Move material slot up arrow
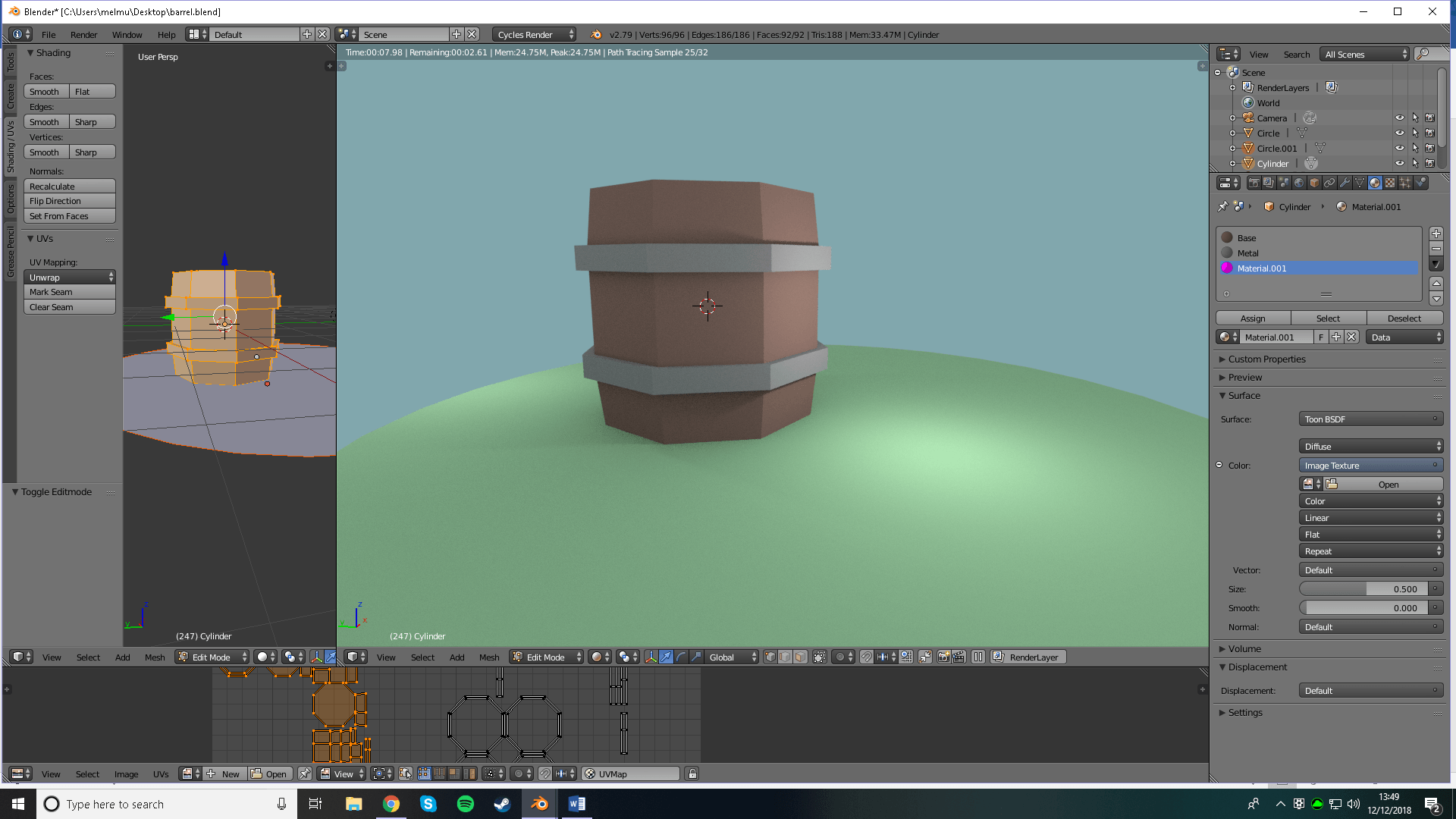 click(1436, 283)
